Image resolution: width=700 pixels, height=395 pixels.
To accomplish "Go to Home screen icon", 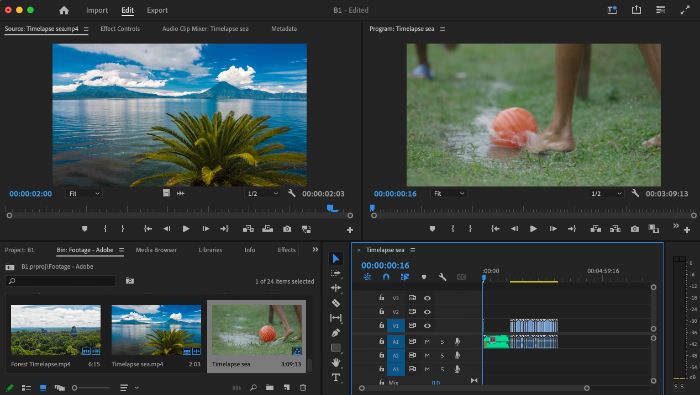I will [64, 10].
